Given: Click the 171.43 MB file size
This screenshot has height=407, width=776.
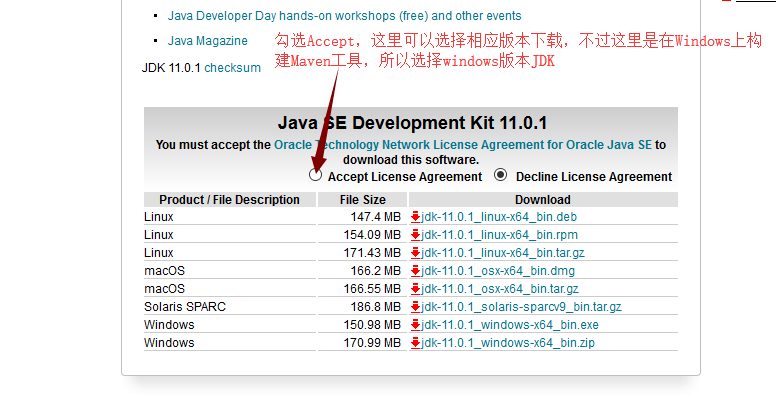Looking at the screenshot, I should (372, 253).
